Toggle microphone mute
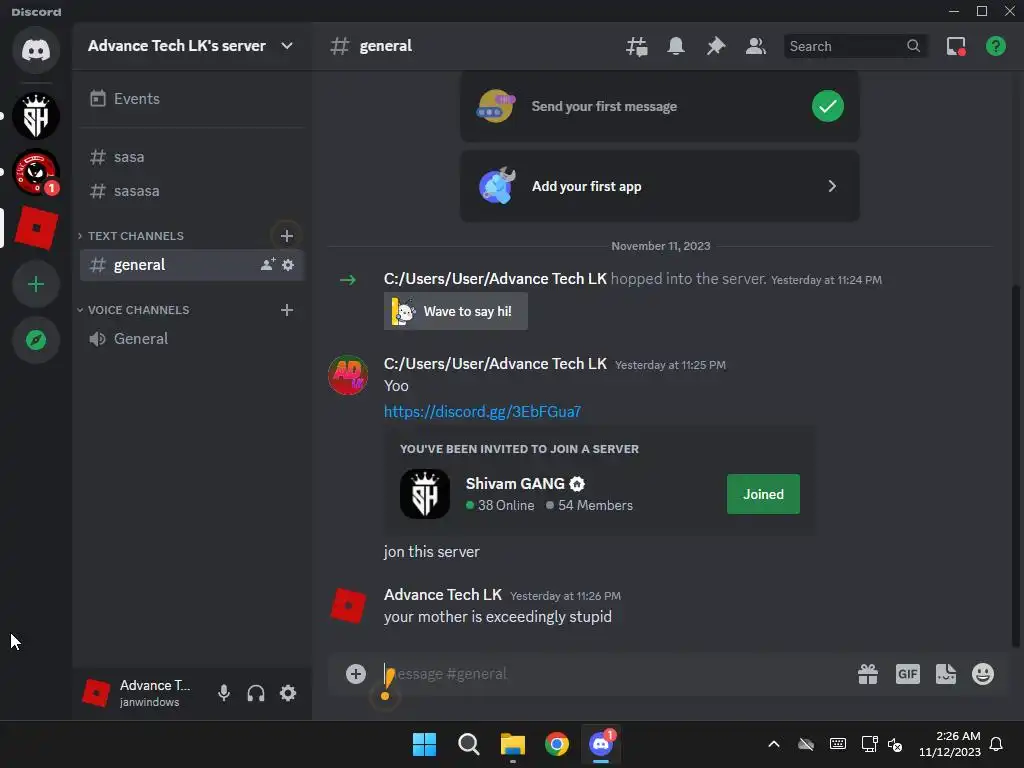The width and height of the screenshot is (1024, 768). [224, 693]
